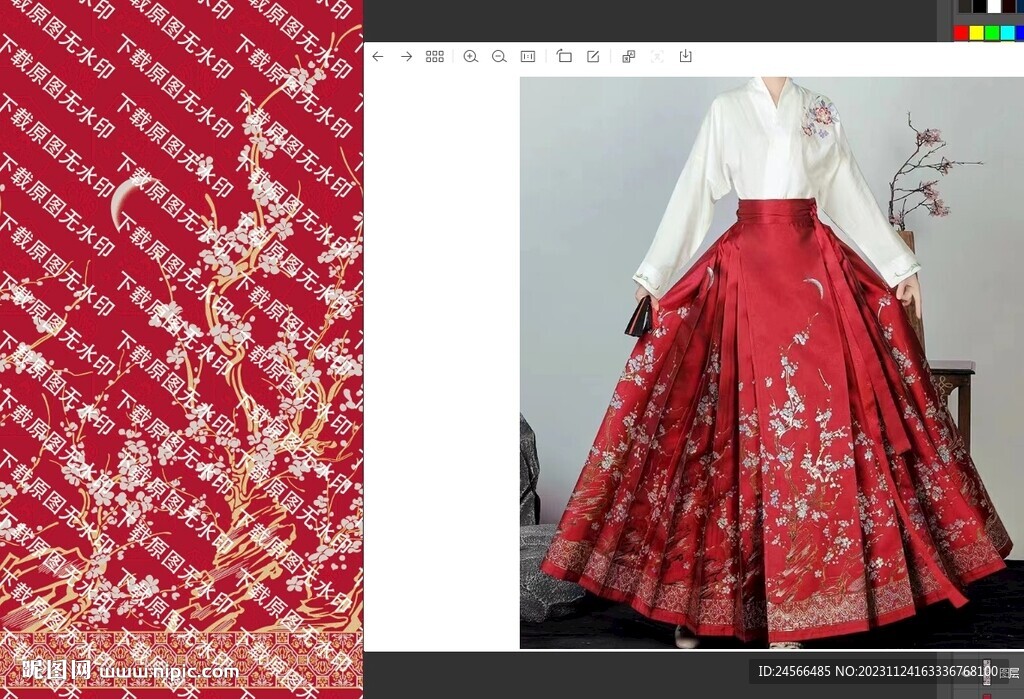Viewport: 1024px width, 699px height.
Task: Pick the cyan color swatch
Action: [x=1007, y=33]
